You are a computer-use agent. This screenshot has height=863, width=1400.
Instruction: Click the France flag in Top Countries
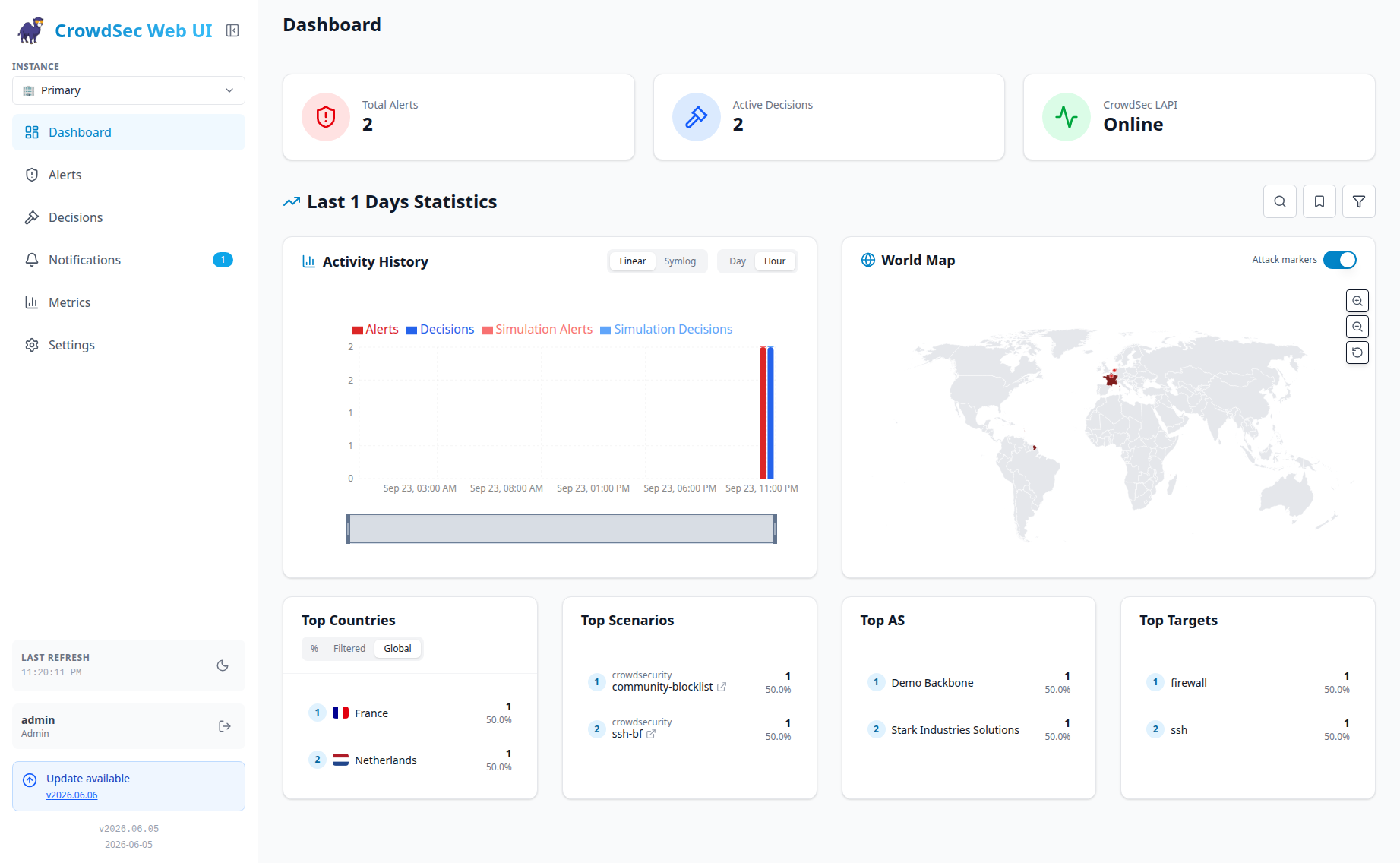tap(340, 713)
